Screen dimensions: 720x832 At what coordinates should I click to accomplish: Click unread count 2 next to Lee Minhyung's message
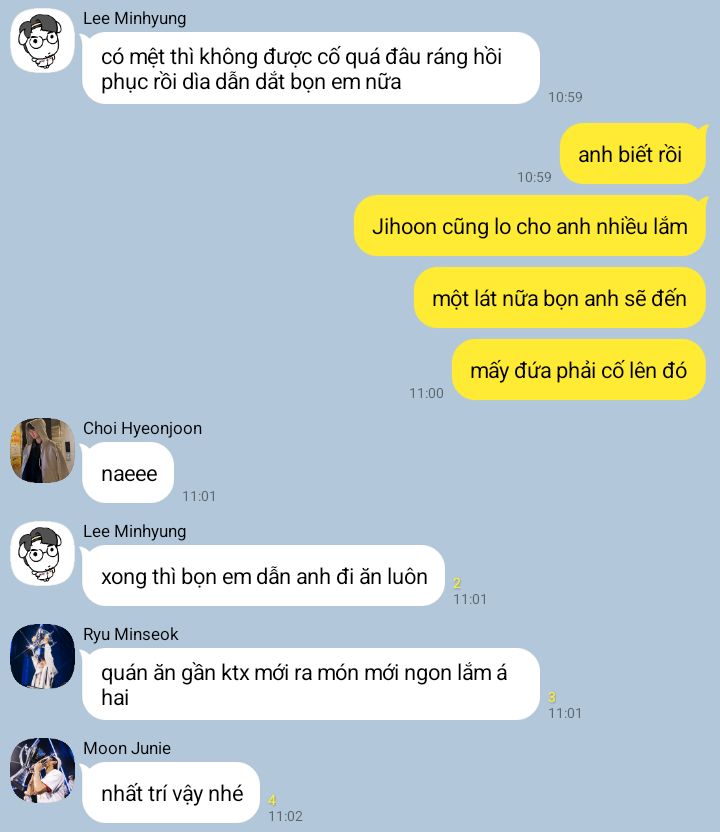coord(457,583)
